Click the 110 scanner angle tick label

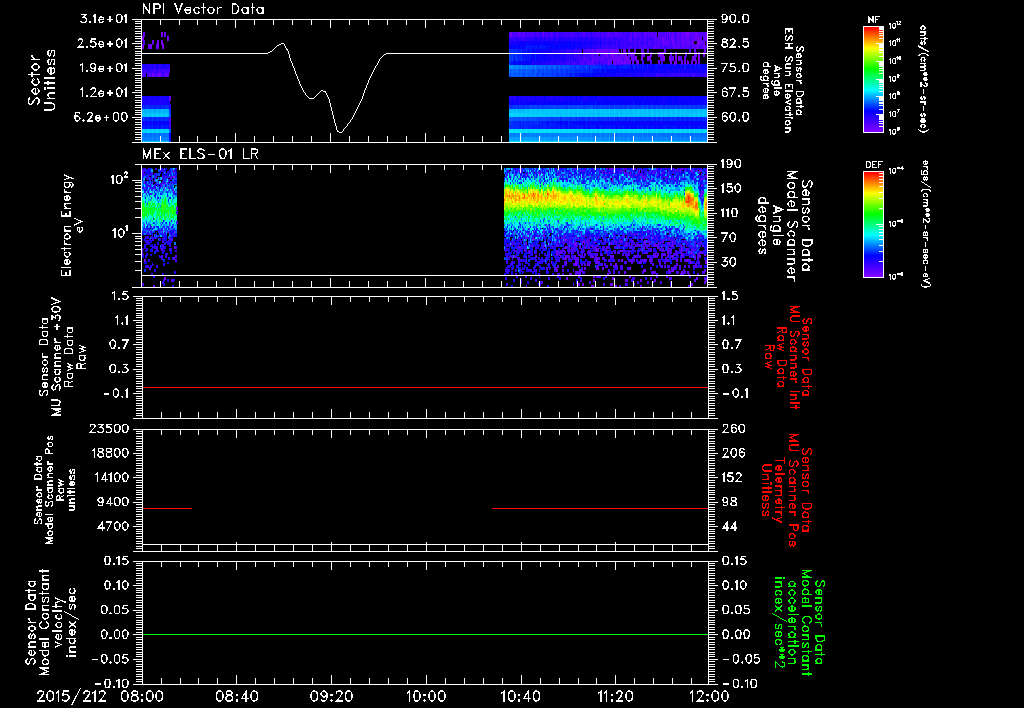732,213
